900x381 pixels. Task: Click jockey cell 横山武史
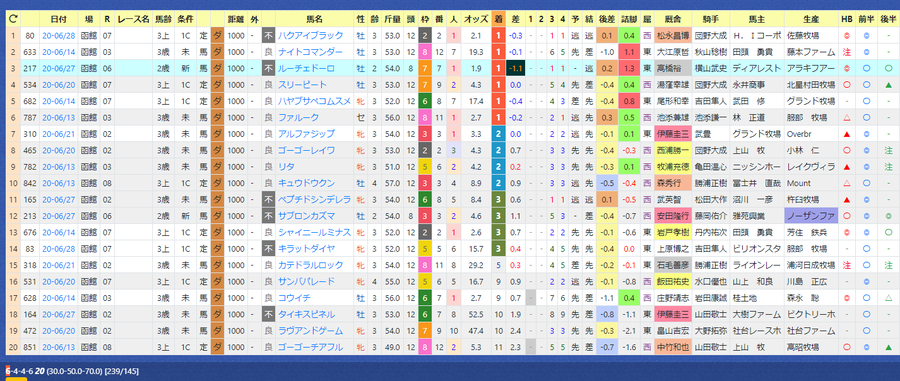(x=710, y=68)
